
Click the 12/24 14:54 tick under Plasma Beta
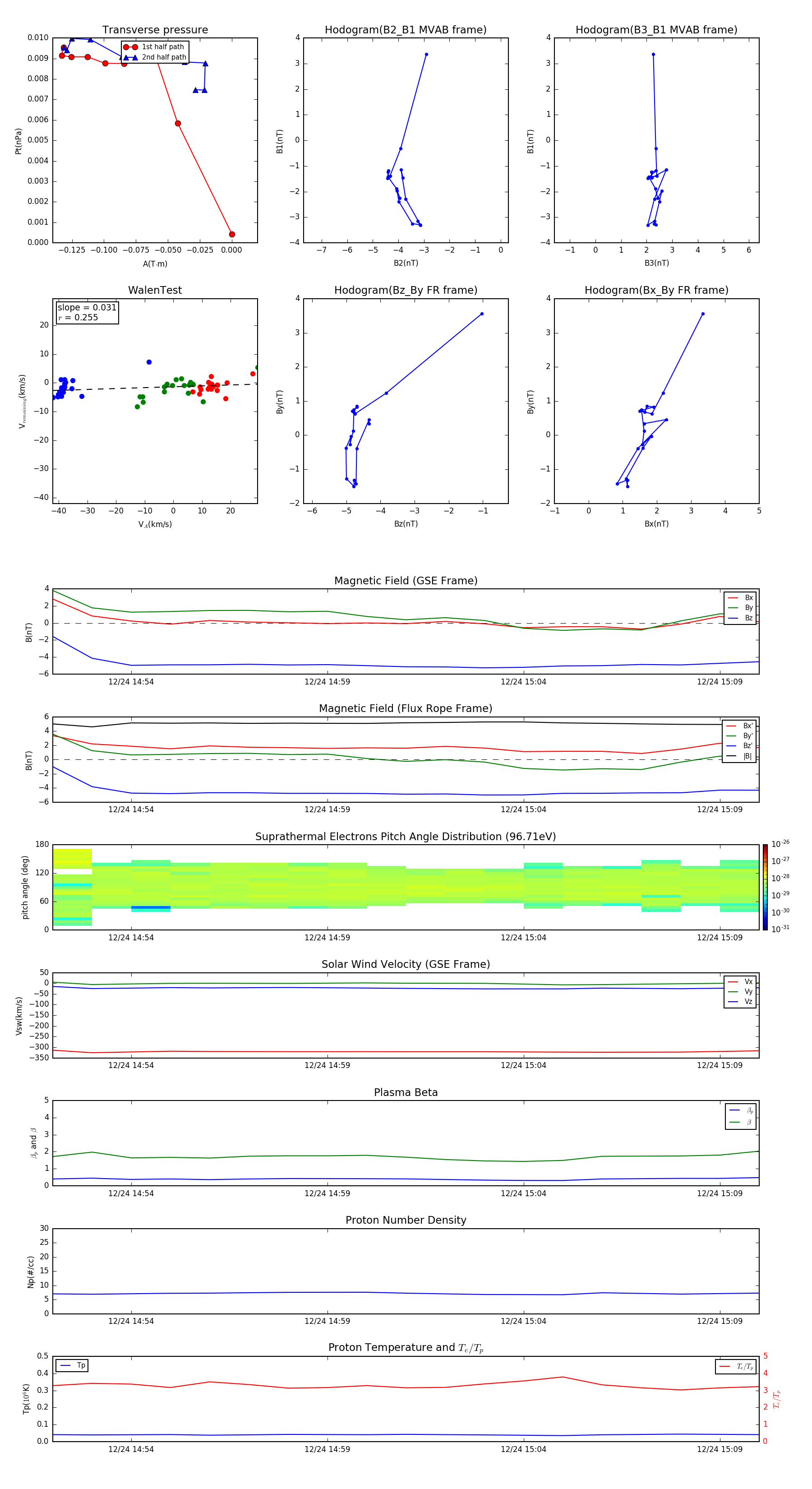coord(131,1193)
